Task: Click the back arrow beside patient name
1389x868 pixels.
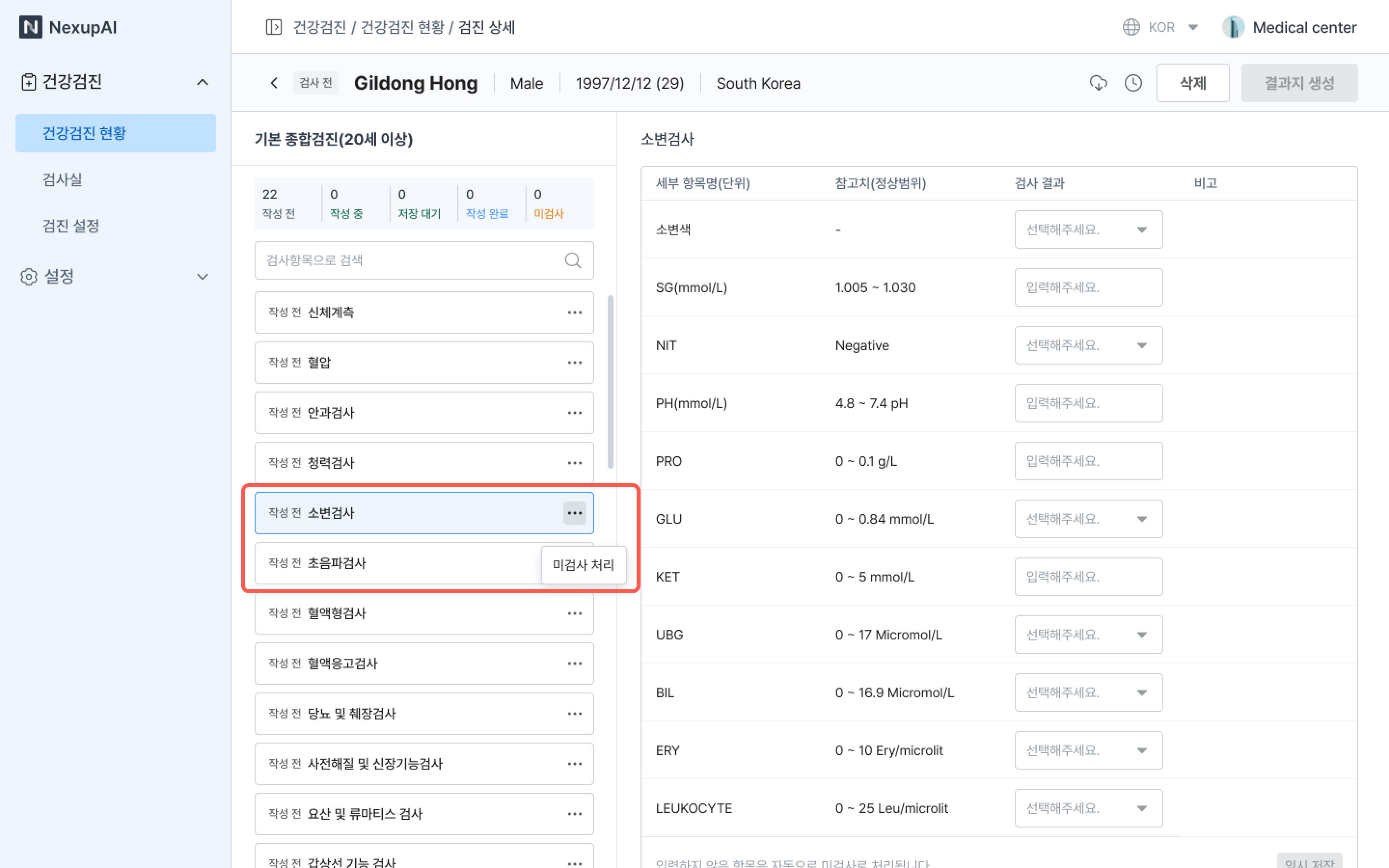Action: pos(274,83)
